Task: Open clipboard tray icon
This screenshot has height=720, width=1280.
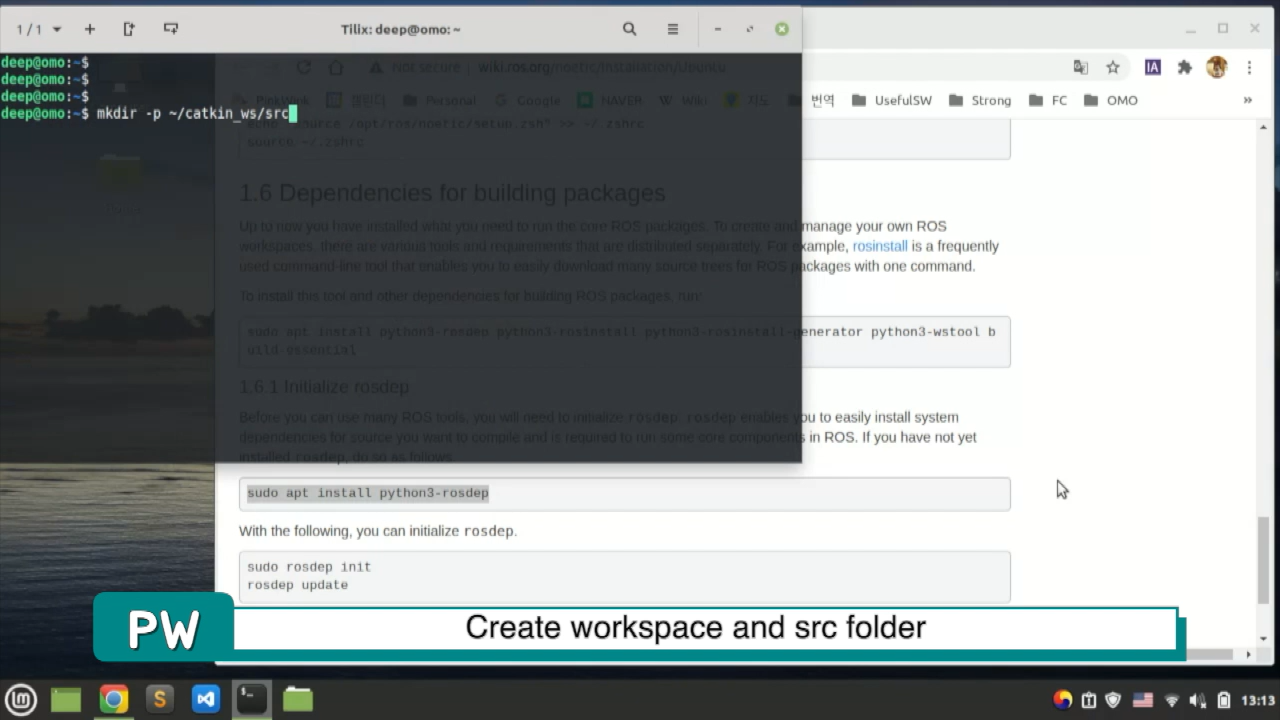Action: point(1089,700)
